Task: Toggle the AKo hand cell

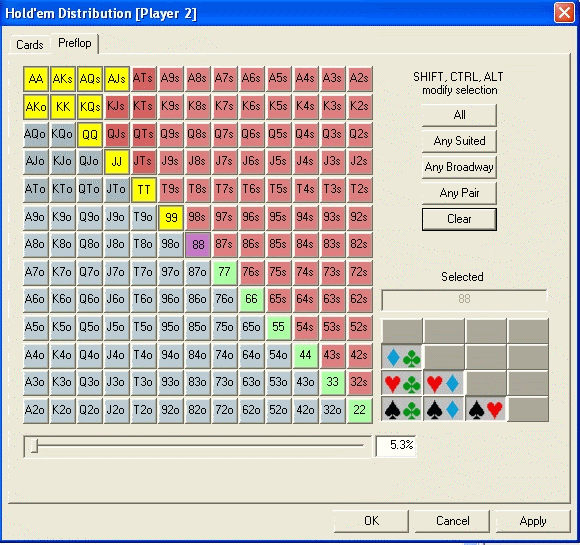Action: [36, 107]
